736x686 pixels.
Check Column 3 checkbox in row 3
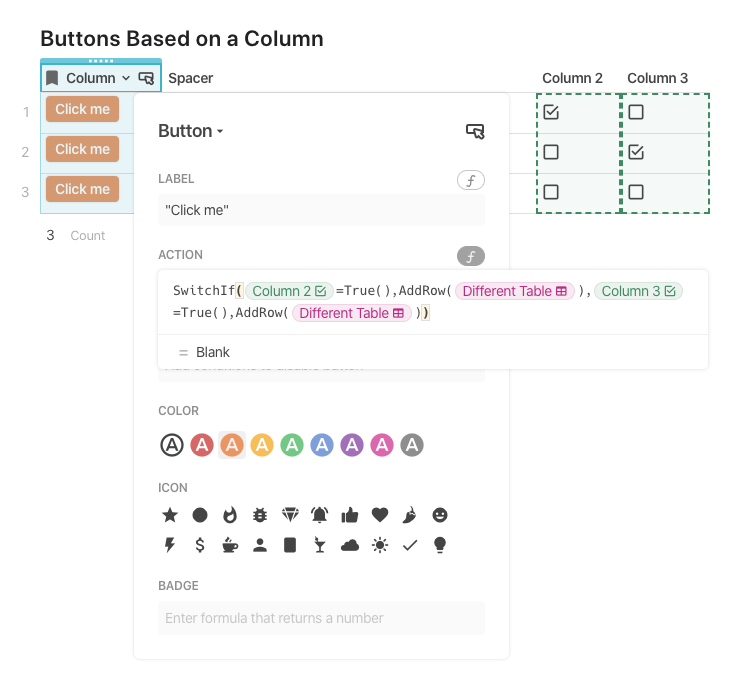tap(636, 192)
